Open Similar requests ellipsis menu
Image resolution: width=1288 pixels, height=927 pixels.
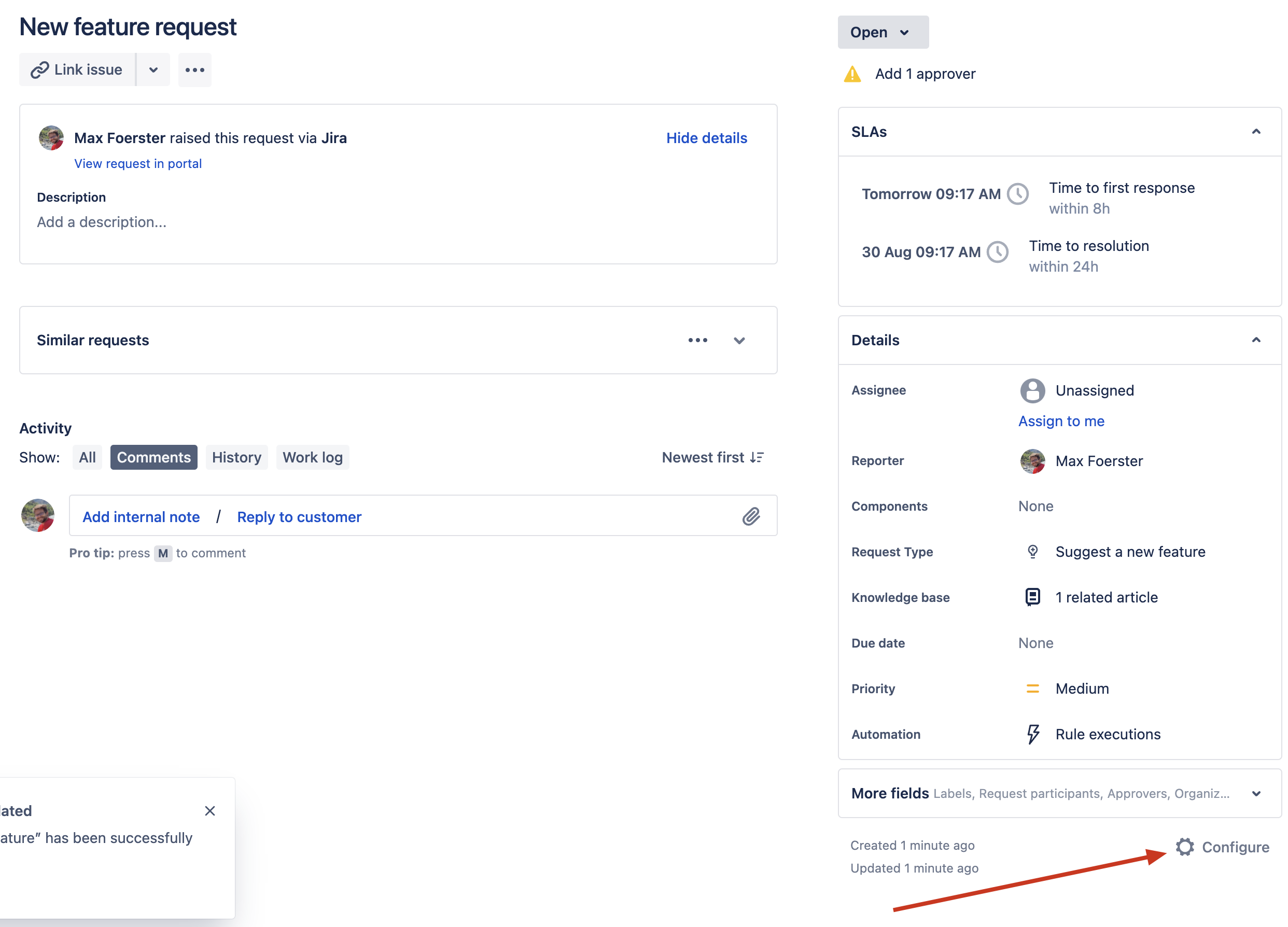[x=697, y=340]
